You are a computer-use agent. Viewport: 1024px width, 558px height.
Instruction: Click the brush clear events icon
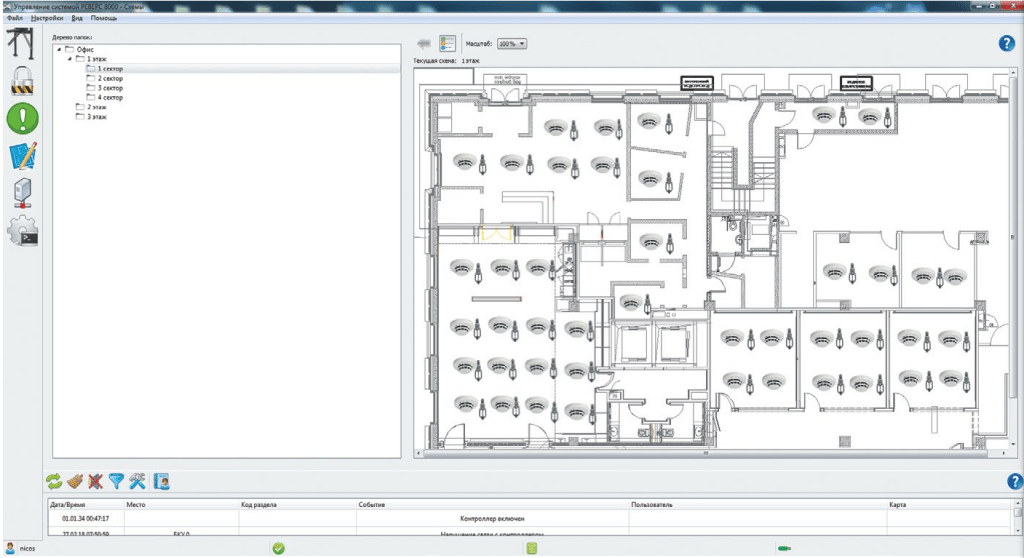tap(75, 482)
